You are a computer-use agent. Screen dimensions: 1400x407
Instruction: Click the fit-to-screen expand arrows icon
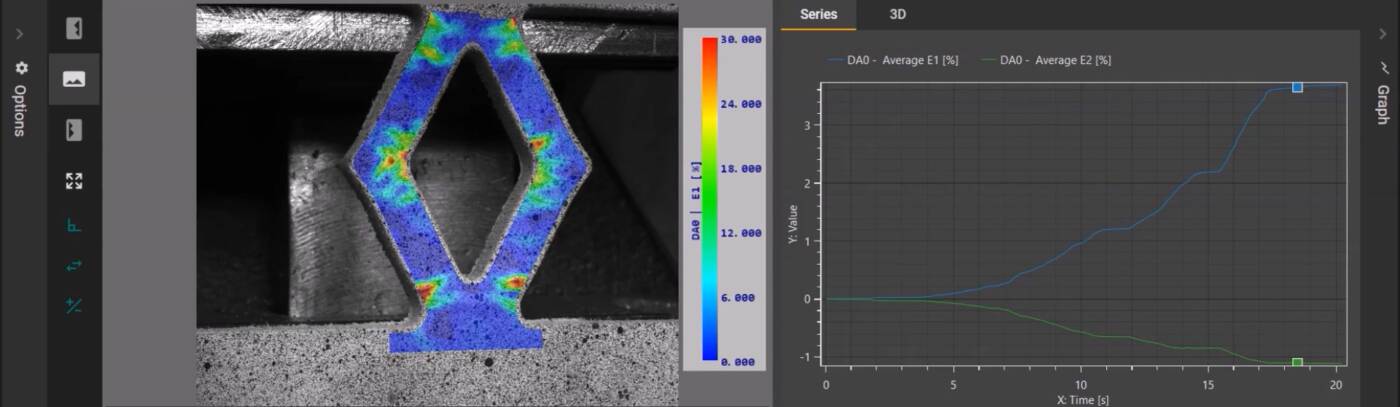74,181
